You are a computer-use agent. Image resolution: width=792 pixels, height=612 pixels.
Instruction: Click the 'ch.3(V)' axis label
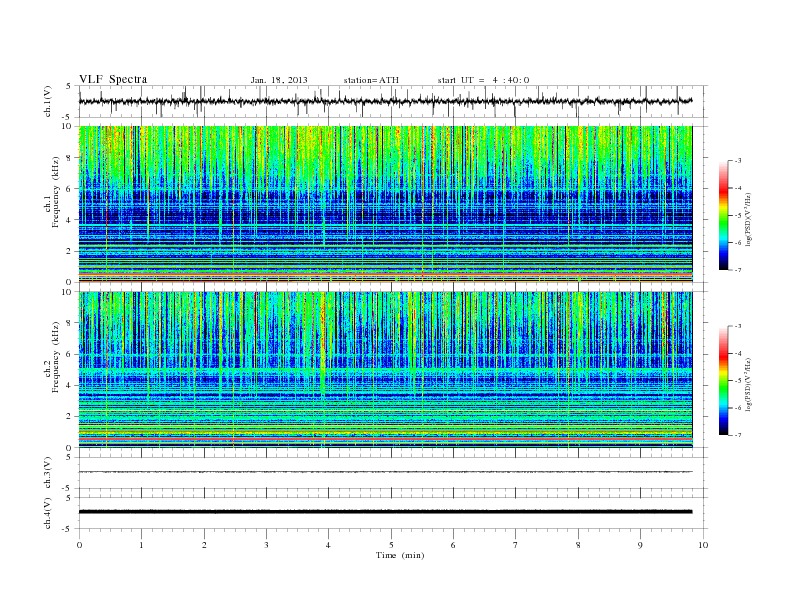click(x=48, y=473)
